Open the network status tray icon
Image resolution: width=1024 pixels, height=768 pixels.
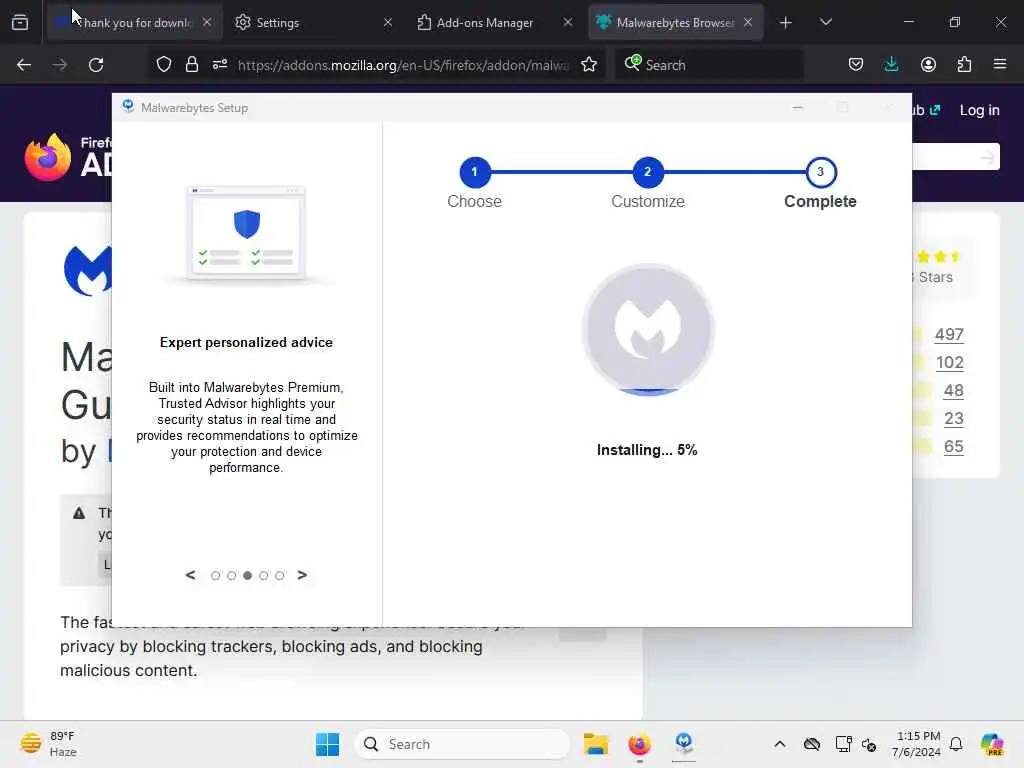(x=843, y=744)
